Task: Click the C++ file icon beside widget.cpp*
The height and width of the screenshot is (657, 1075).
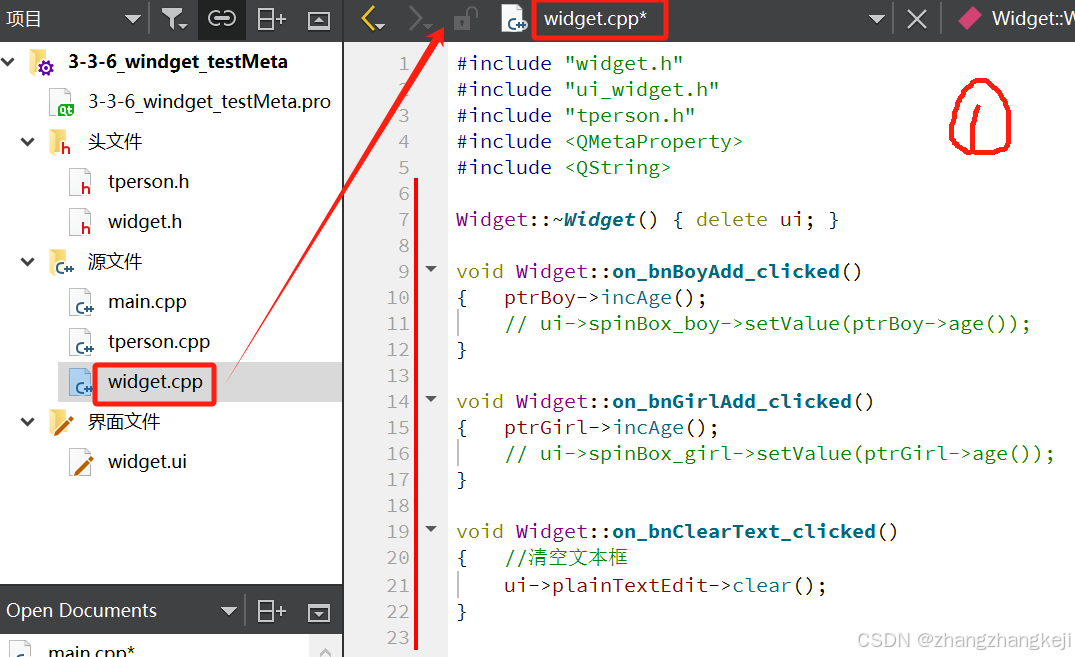Action: pos(514,19)
